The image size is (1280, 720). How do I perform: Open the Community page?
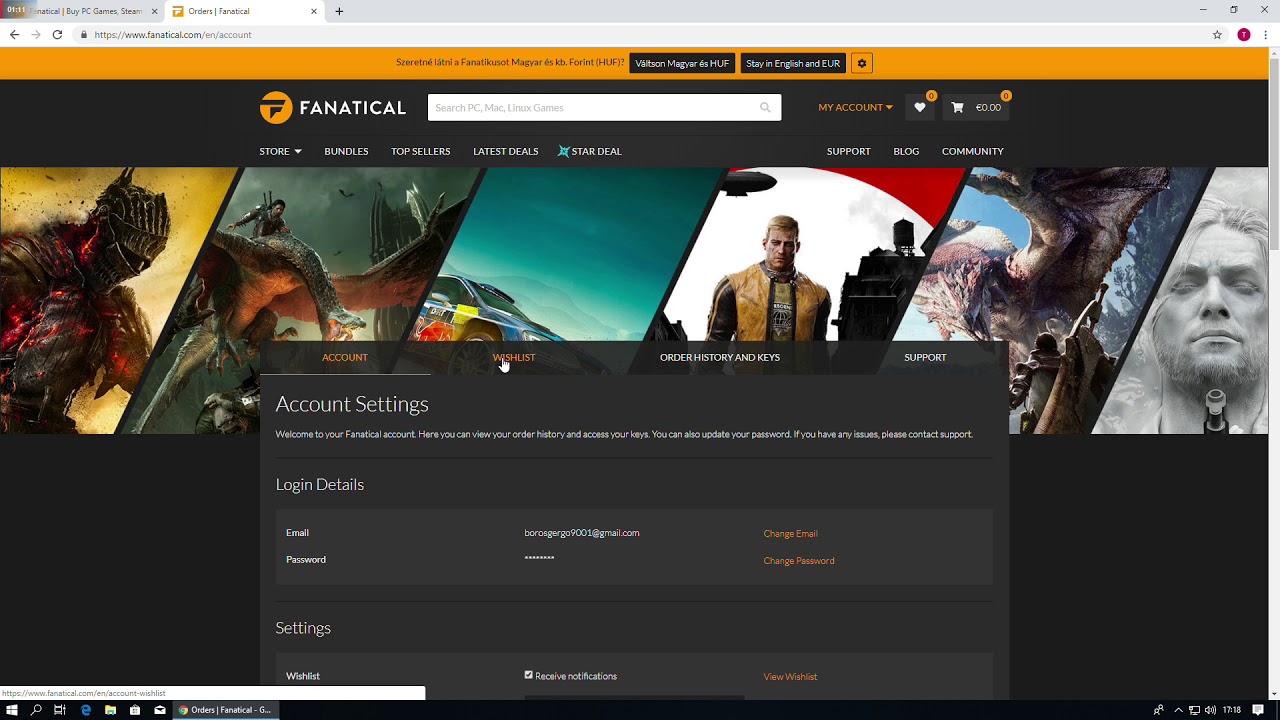(x=972, y=151)
